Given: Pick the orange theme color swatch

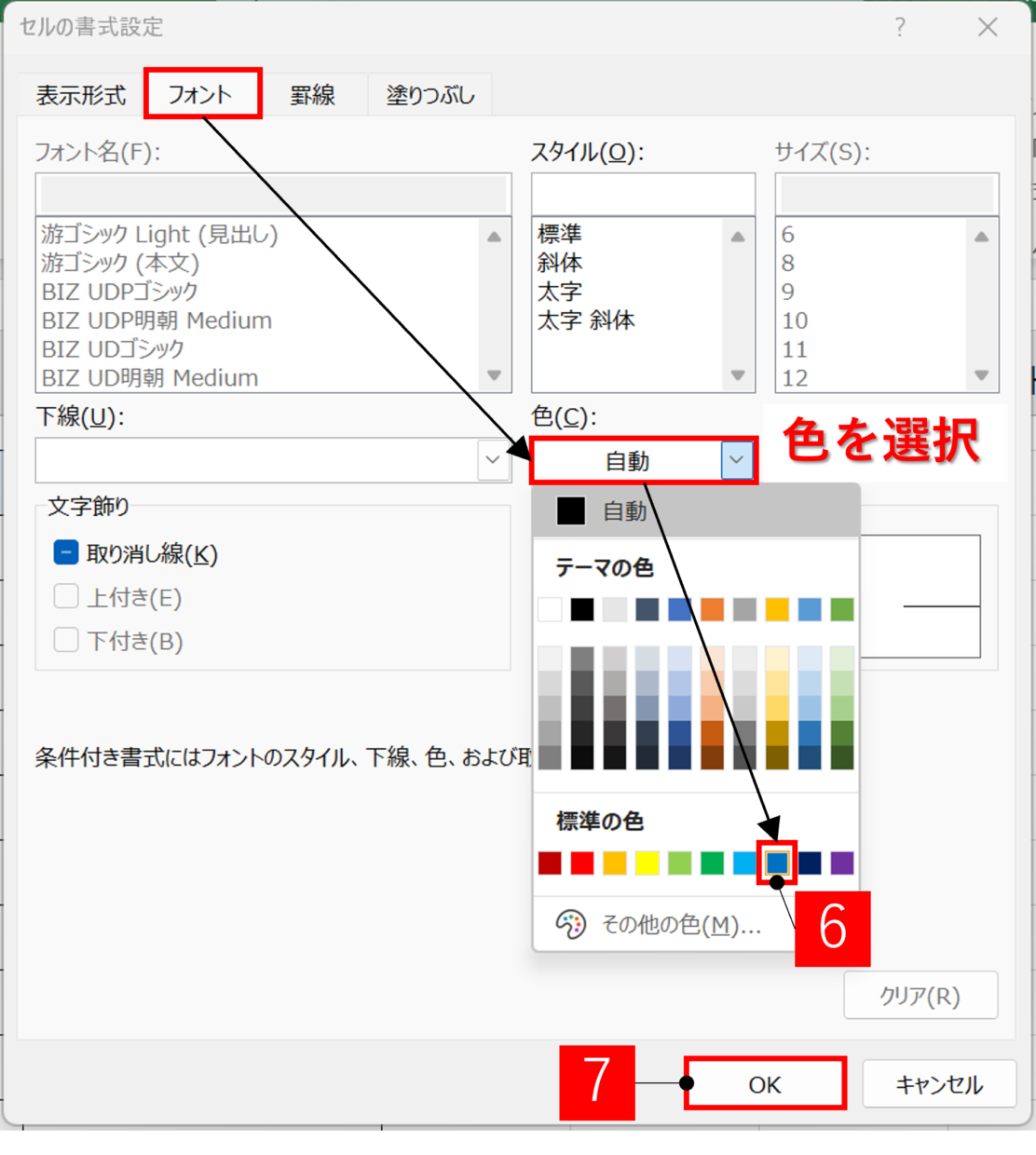Looking at the screenshot, I should [712, 609].
